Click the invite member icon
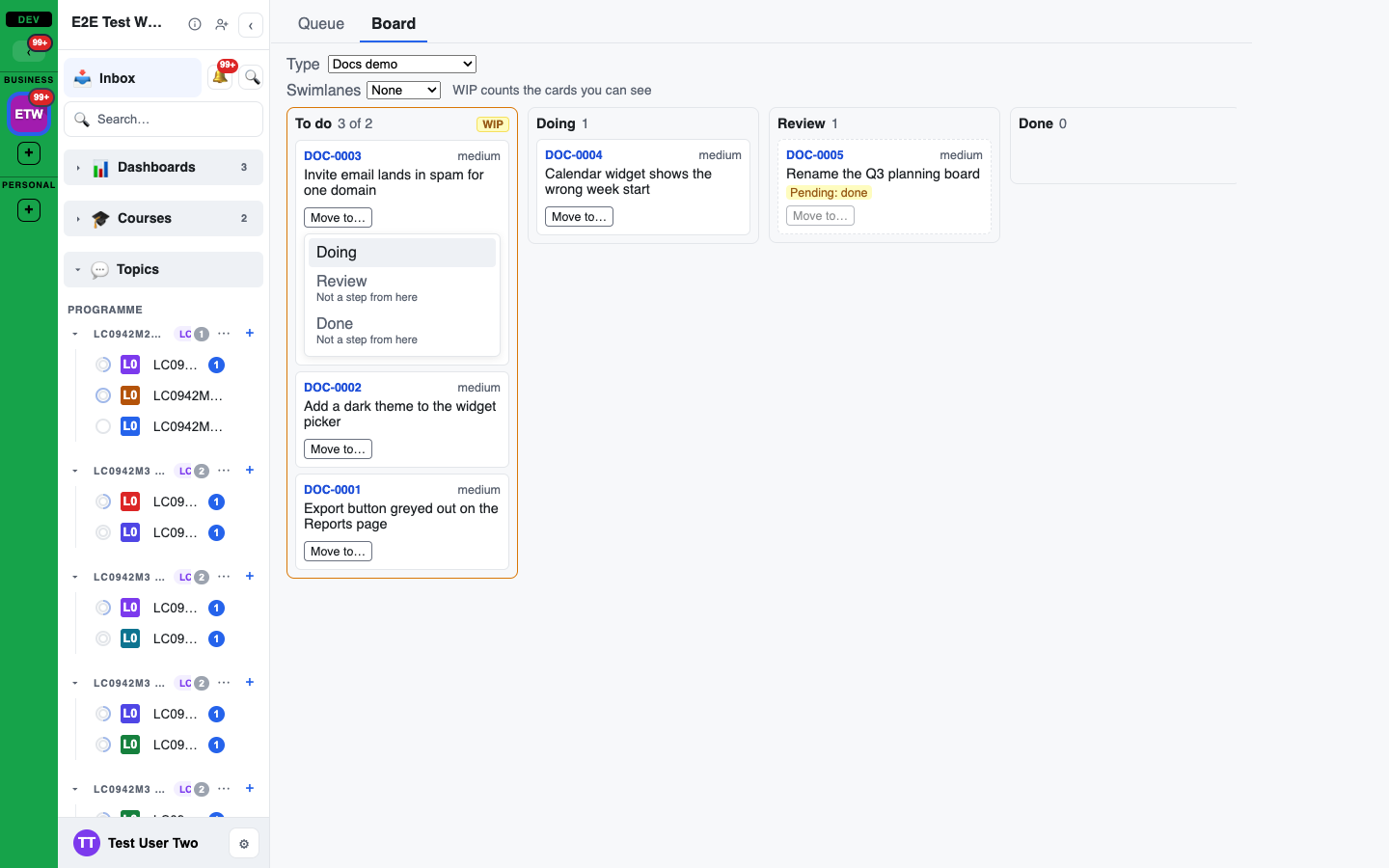1389x868 pixels. tap(222, 24)
